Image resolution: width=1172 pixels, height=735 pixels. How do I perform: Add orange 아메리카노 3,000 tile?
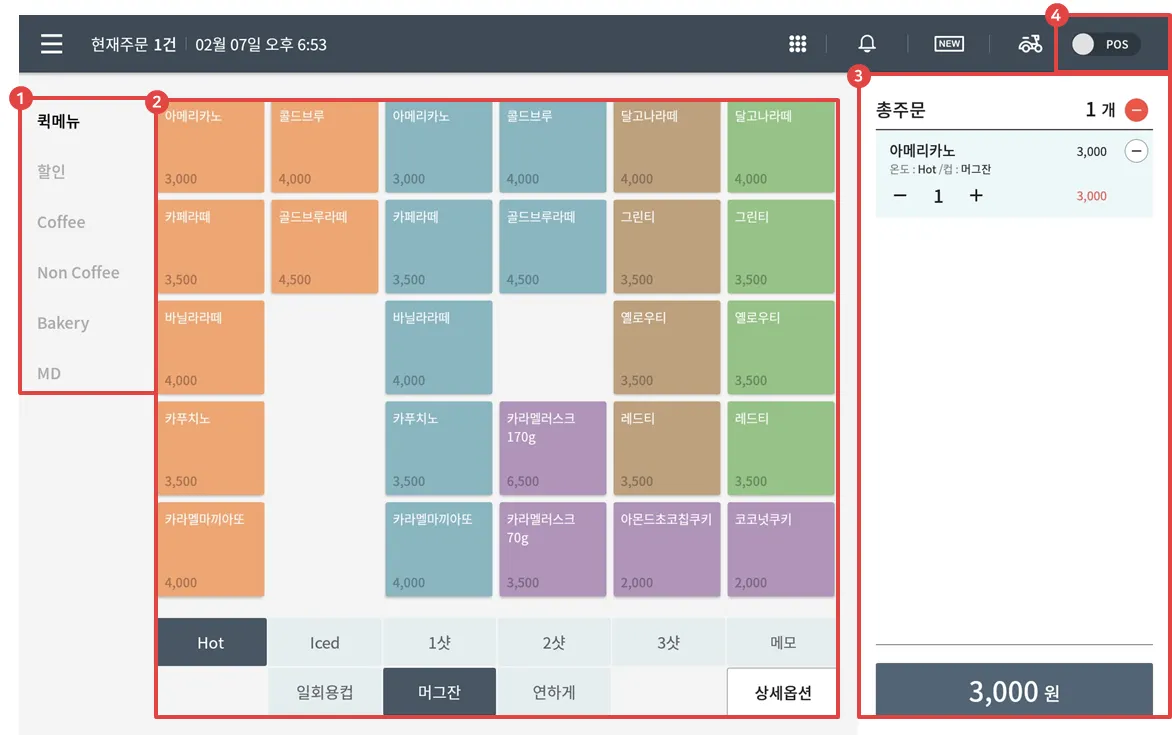[x=211, y=147]
